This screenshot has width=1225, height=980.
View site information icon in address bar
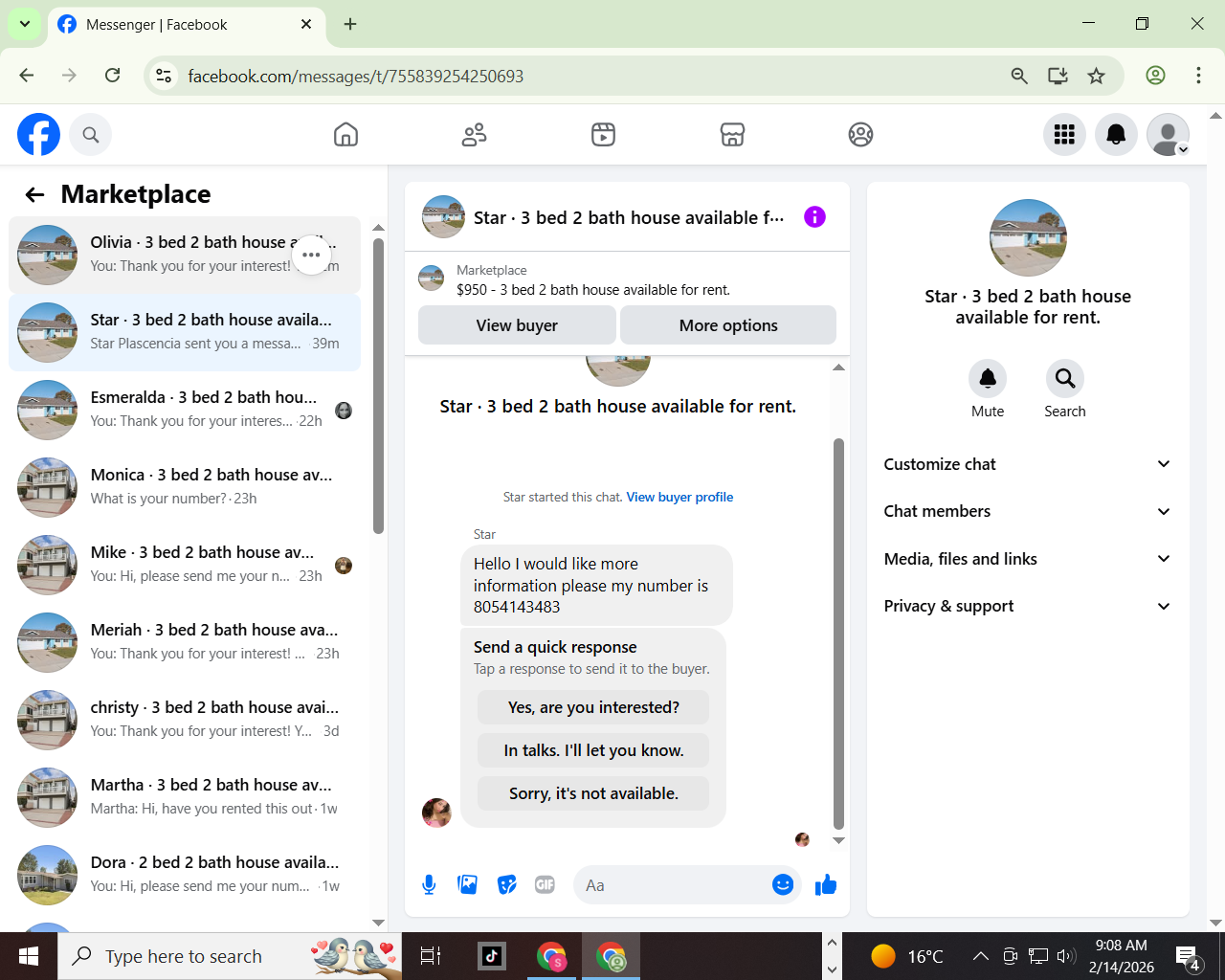click(x=165, y=76)
